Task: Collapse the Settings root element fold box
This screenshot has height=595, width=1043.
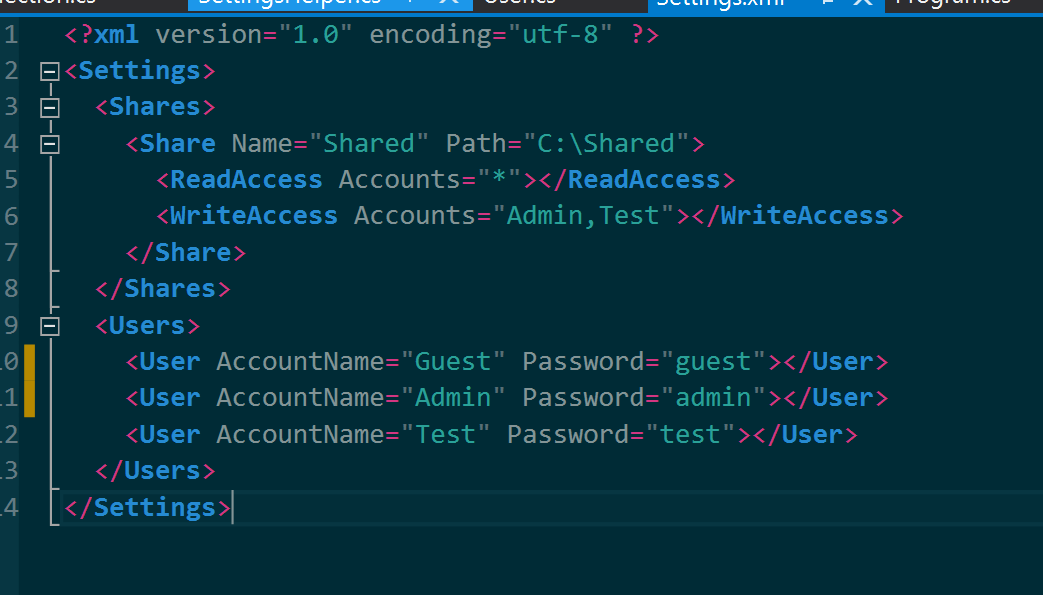Action: [49, 70]
